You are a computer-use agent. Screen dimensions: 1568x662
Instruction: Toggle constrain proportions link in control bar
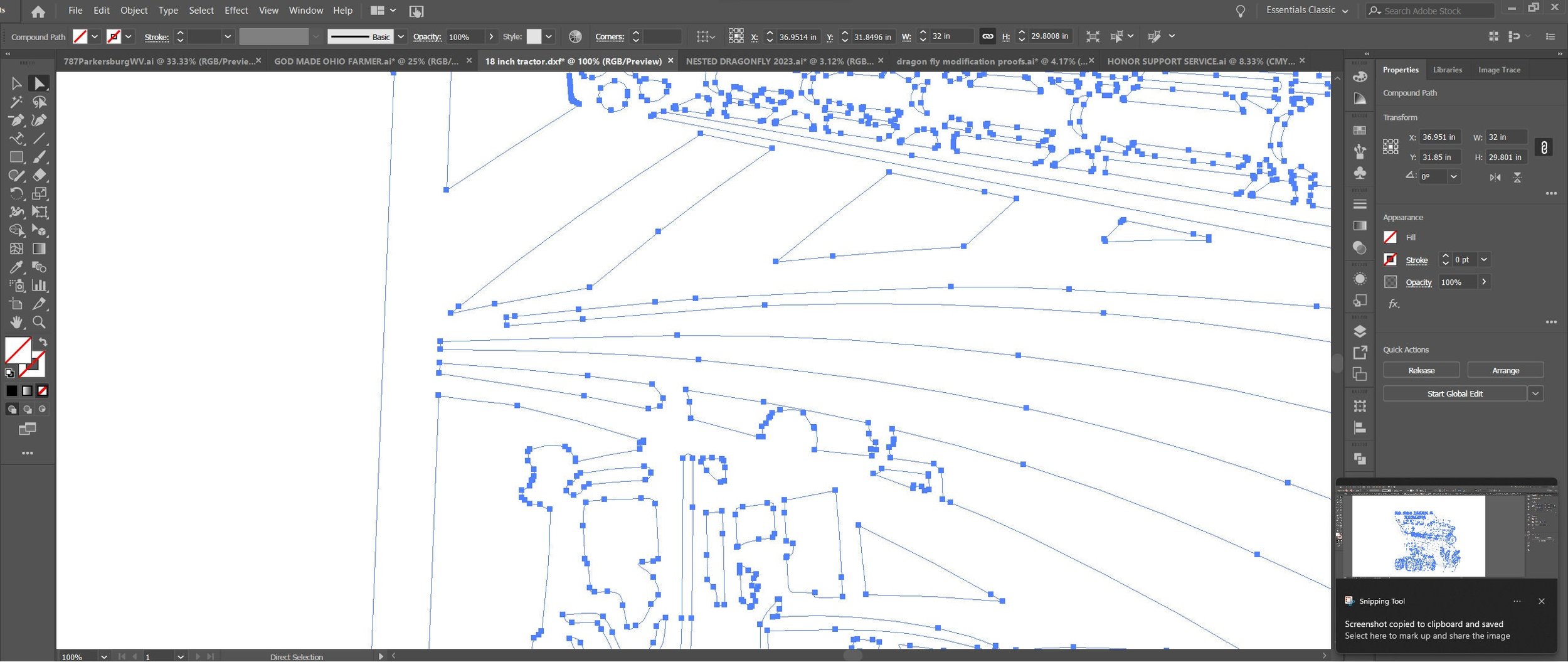pyautogui.click(x=987, y=36)
